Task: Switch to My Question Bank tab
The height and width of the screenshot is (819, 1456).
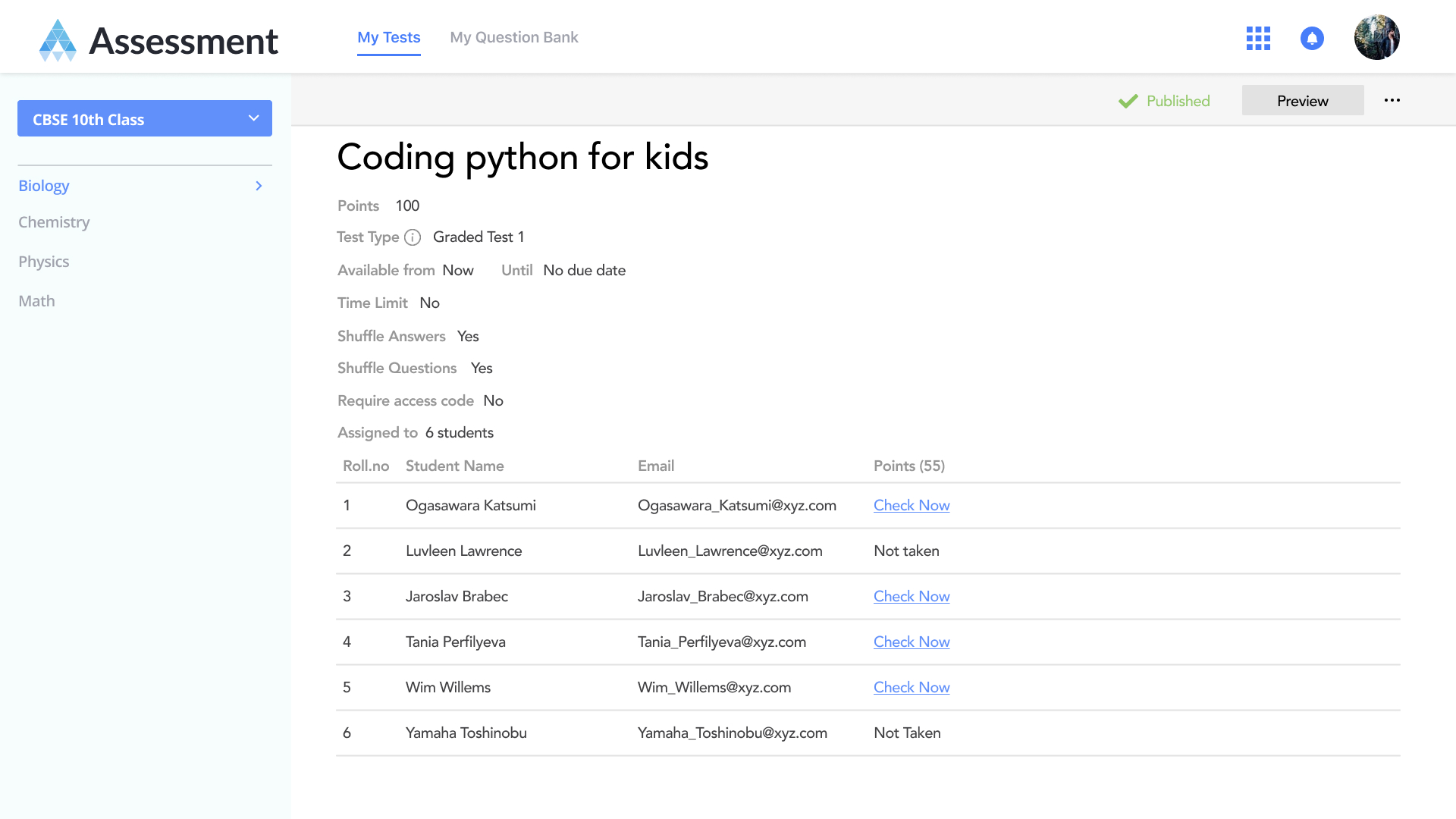Action: point(513,37)
